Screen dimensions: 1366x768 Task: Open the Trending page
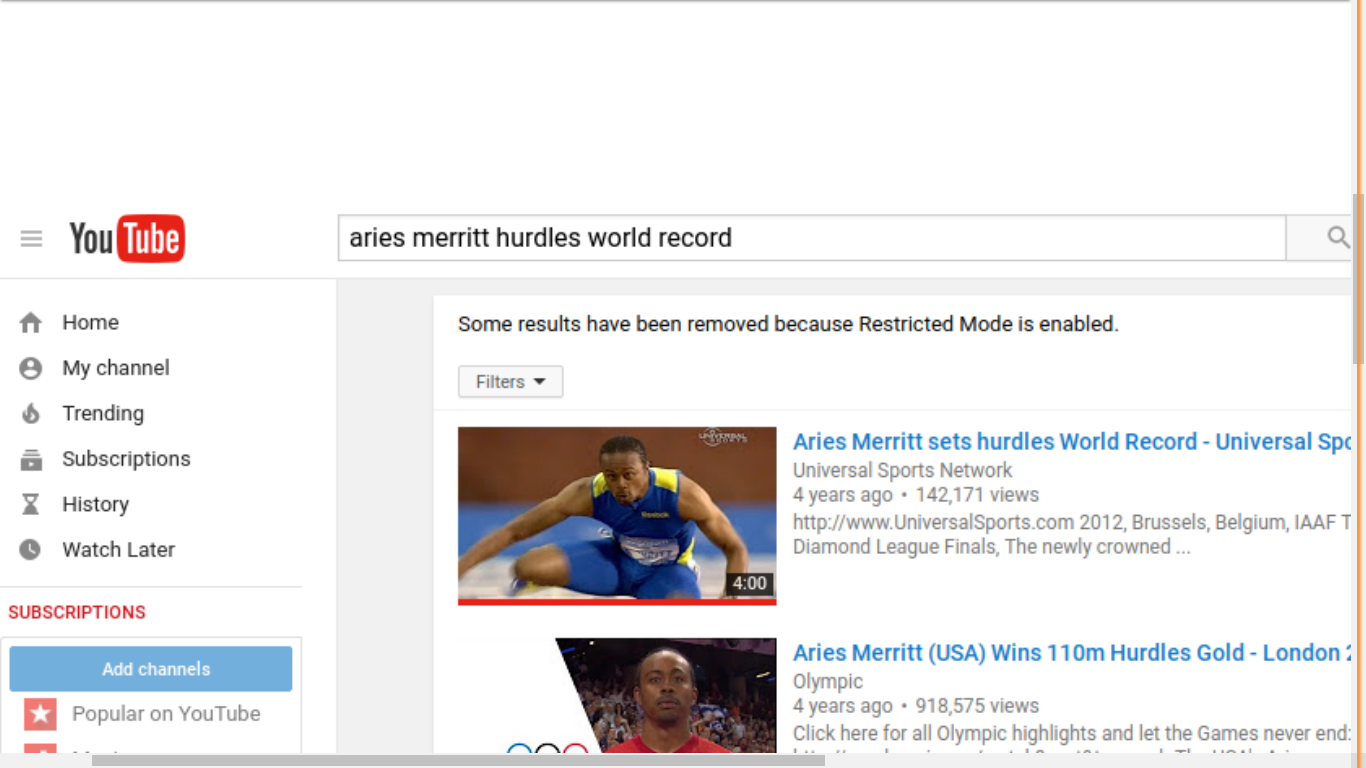(x=103, y=413)
